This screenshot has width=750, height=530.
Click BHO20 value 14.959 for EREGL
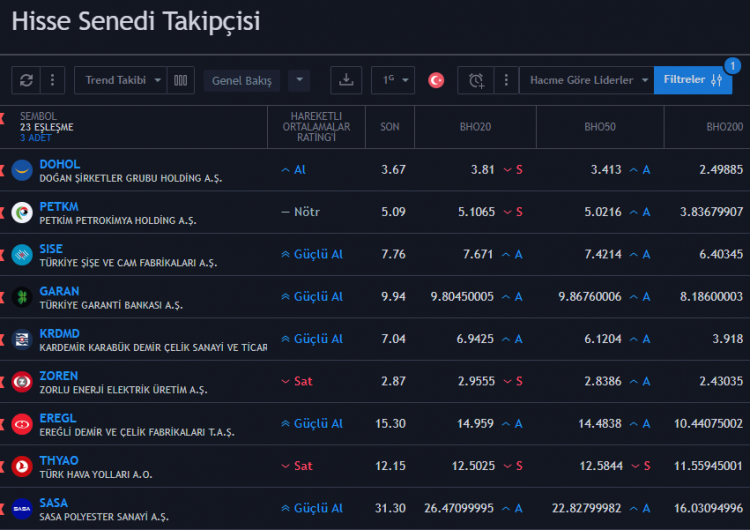coord(475,424)
